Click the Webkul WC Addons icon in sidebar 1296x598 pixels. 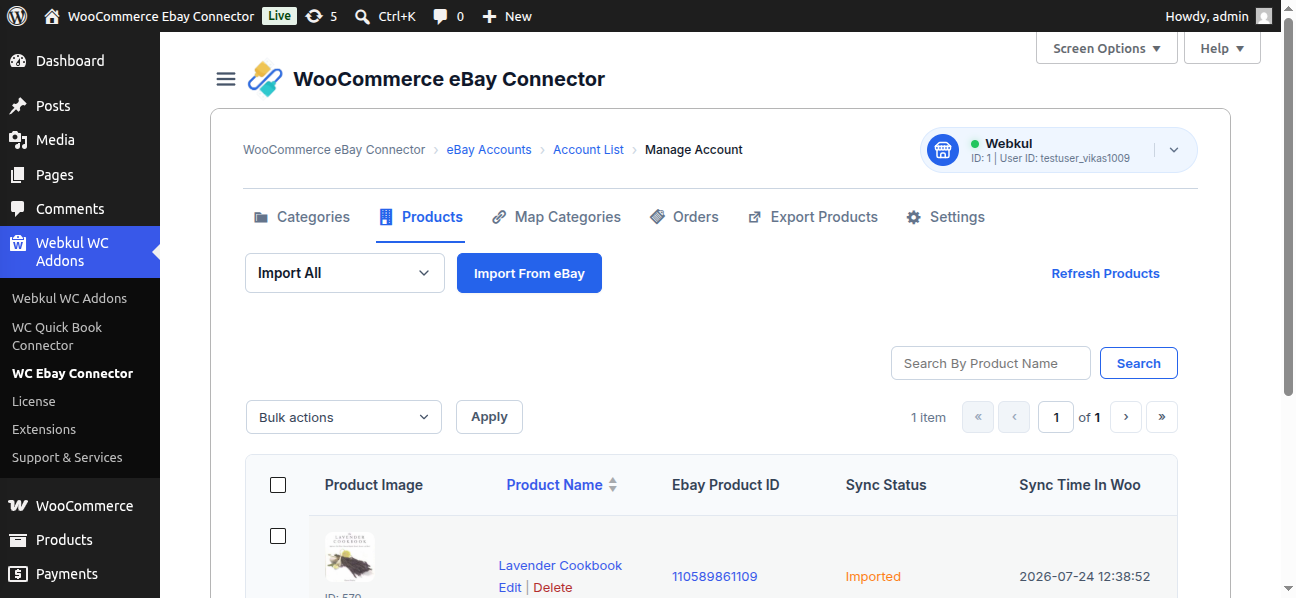coord(18,243)
